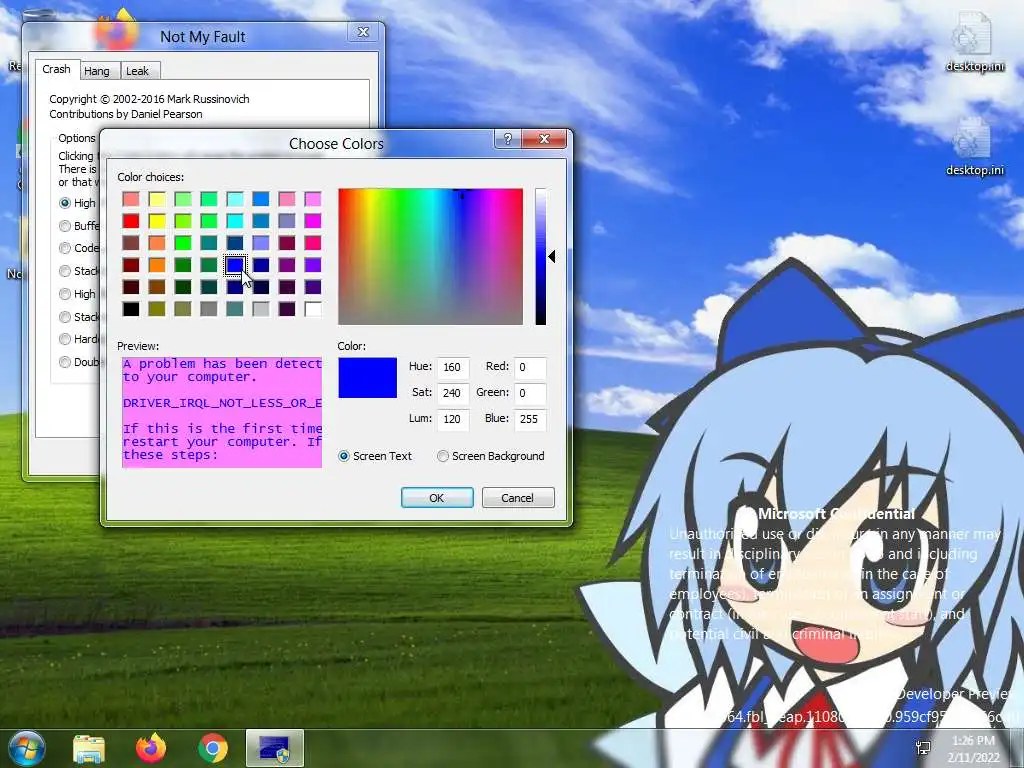
Task: Click the Lum value field
Action: (x=453, y=419)
